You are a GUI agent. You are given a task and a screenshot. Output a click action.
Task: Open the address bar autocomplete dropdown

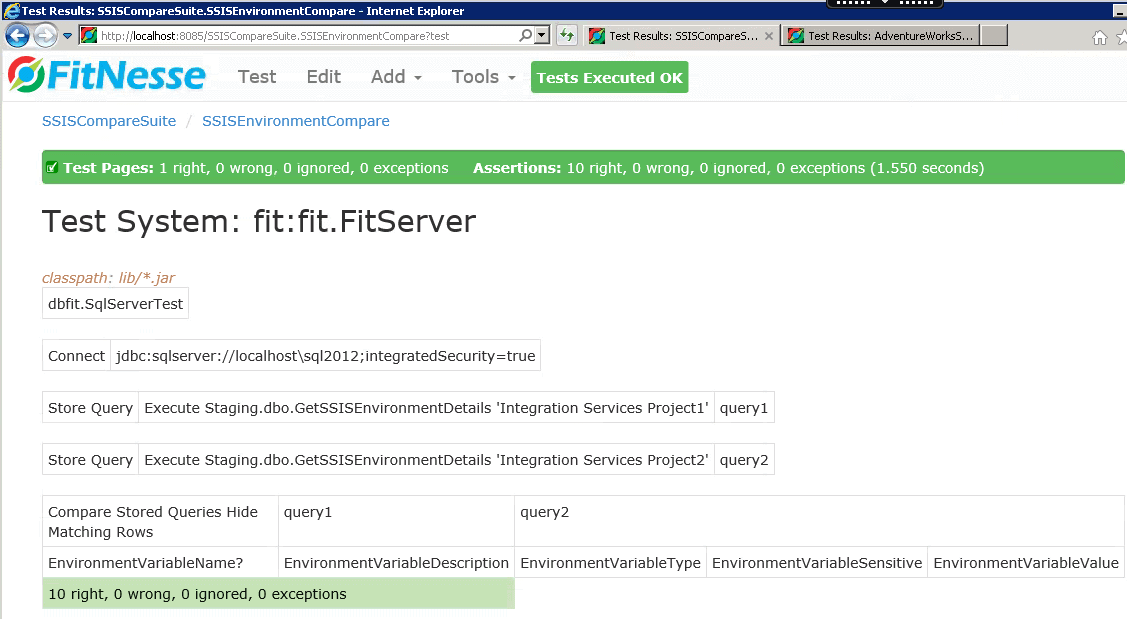(543, 35)
